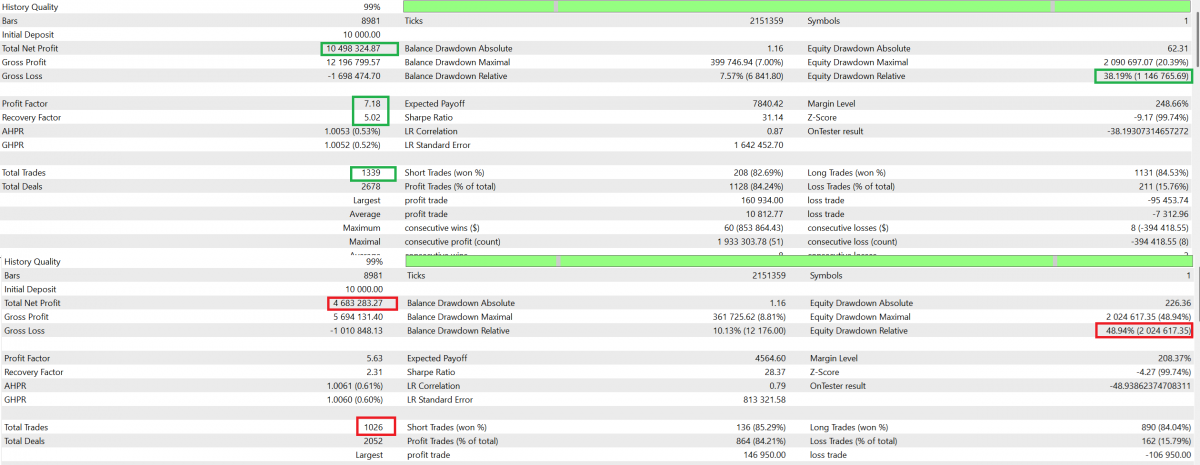The height and width of the screenshot is (465, 1200).
Task: Click the Z-Score value -4.27 (99.74%)
Action: pyautogui.click(x=1164, y=372)
